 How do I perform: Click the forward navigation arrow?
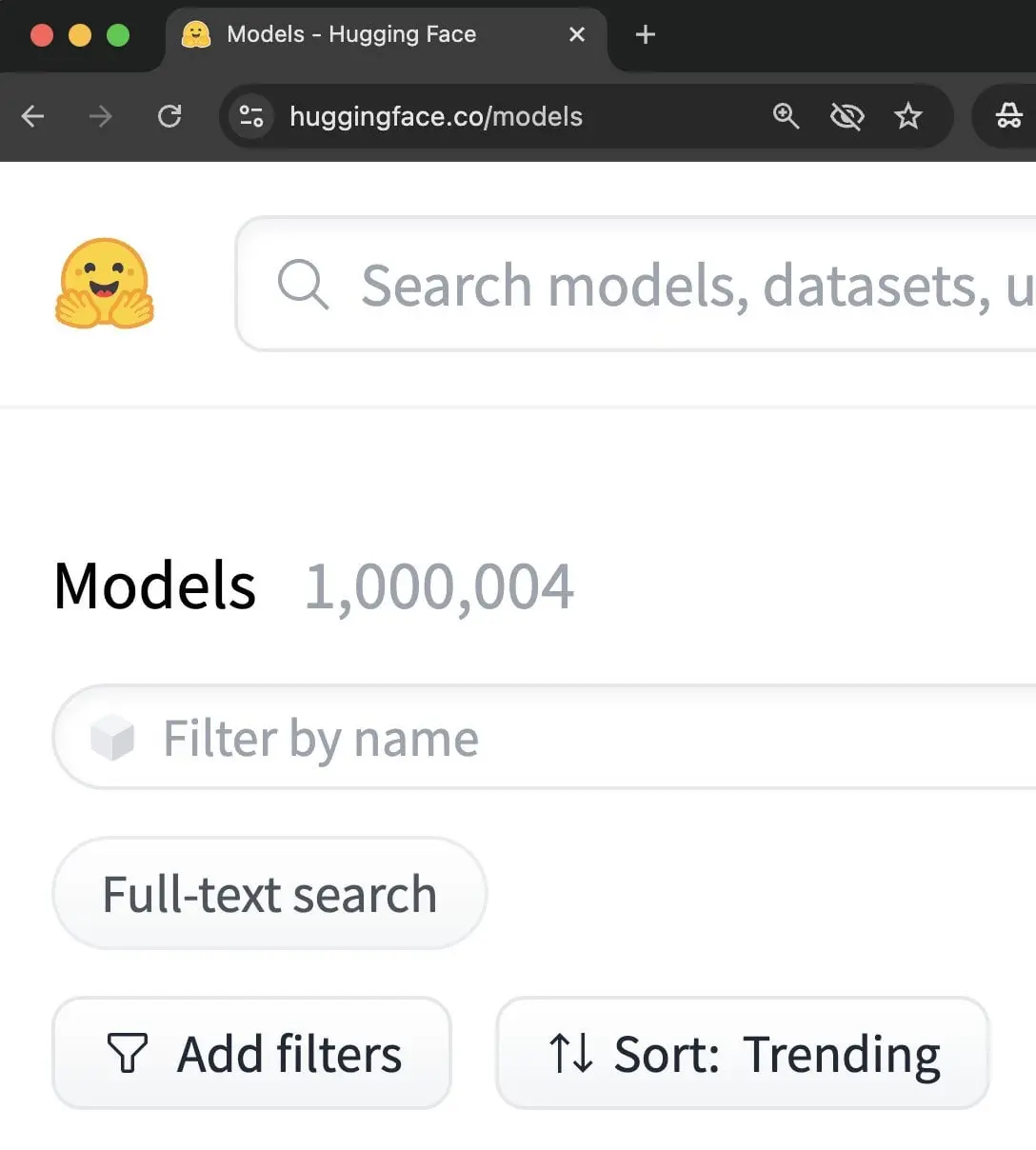pyautogui.click(x=100, y=116)
